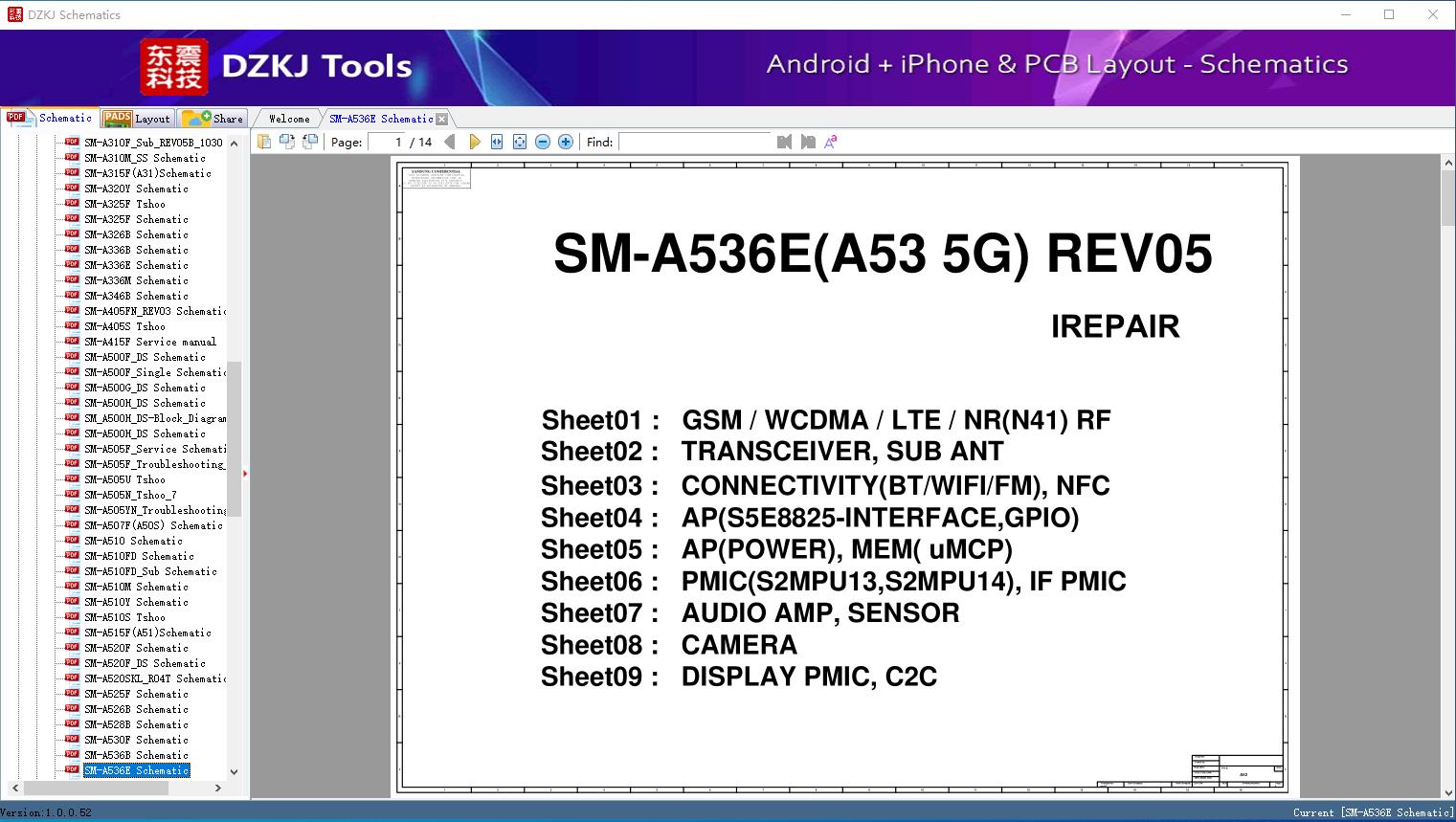This screenshot has height=822, width=1456.
Task: Go to the next page arrow
Action: click(474, 142)
